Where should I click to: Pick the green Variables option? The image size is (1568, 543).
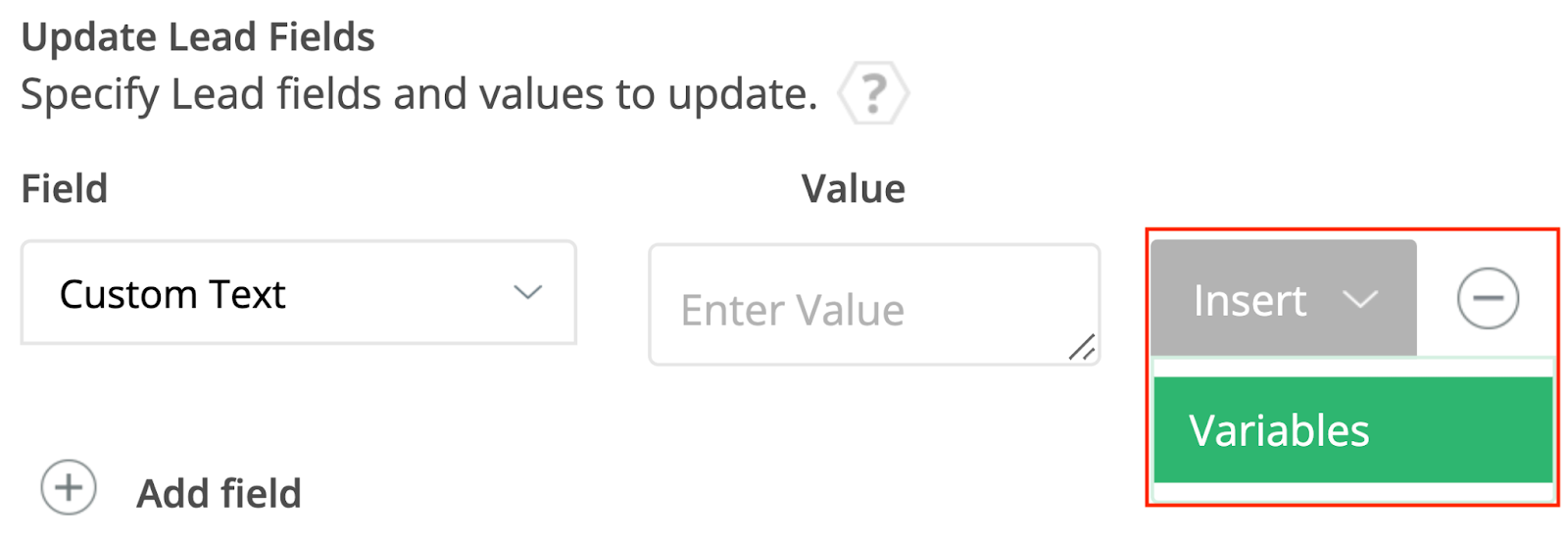pyautogui.click(x=1279, y=431)
